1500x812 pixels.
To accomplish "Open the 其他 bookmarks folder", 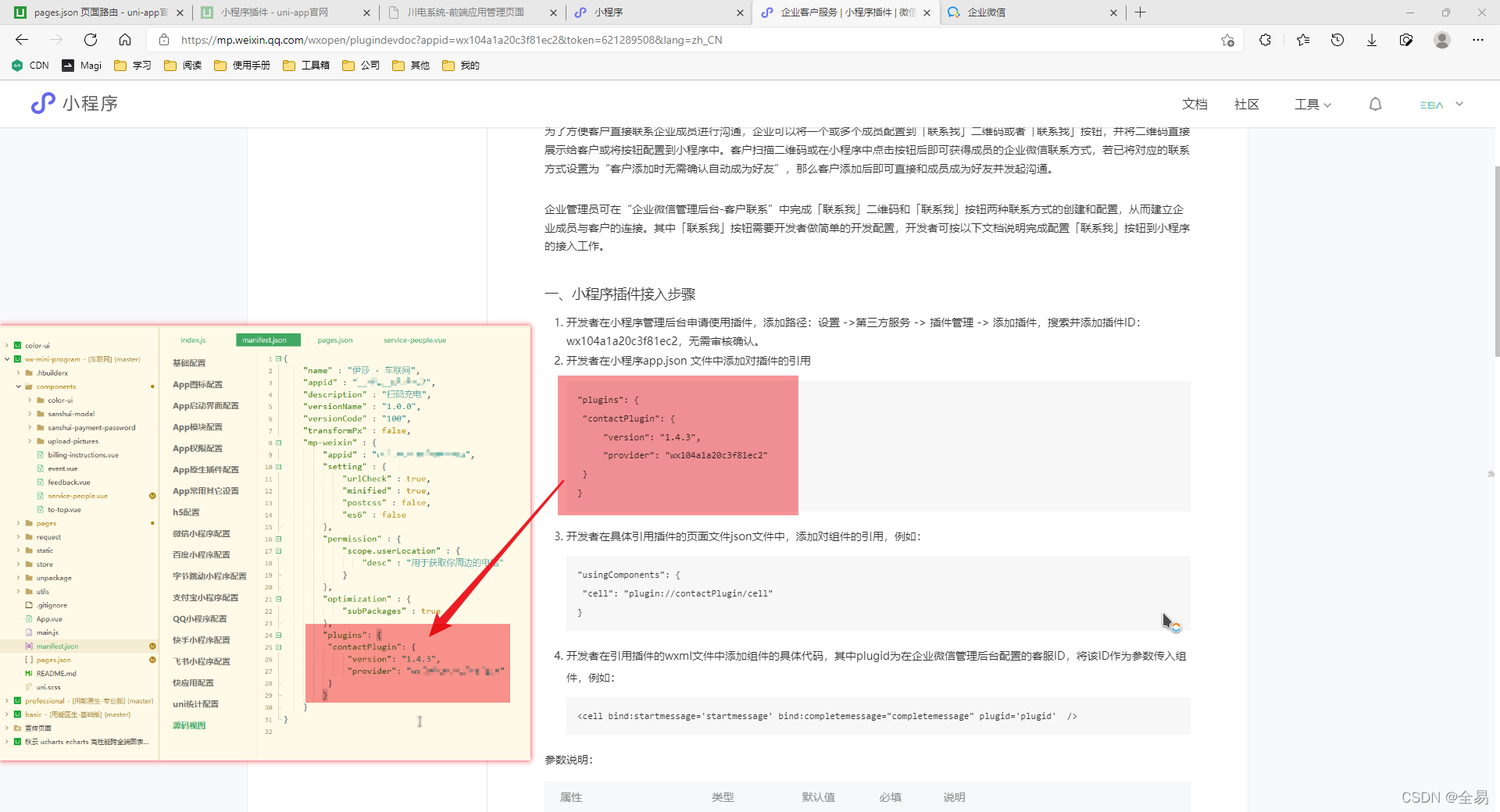I will (411, 66).
